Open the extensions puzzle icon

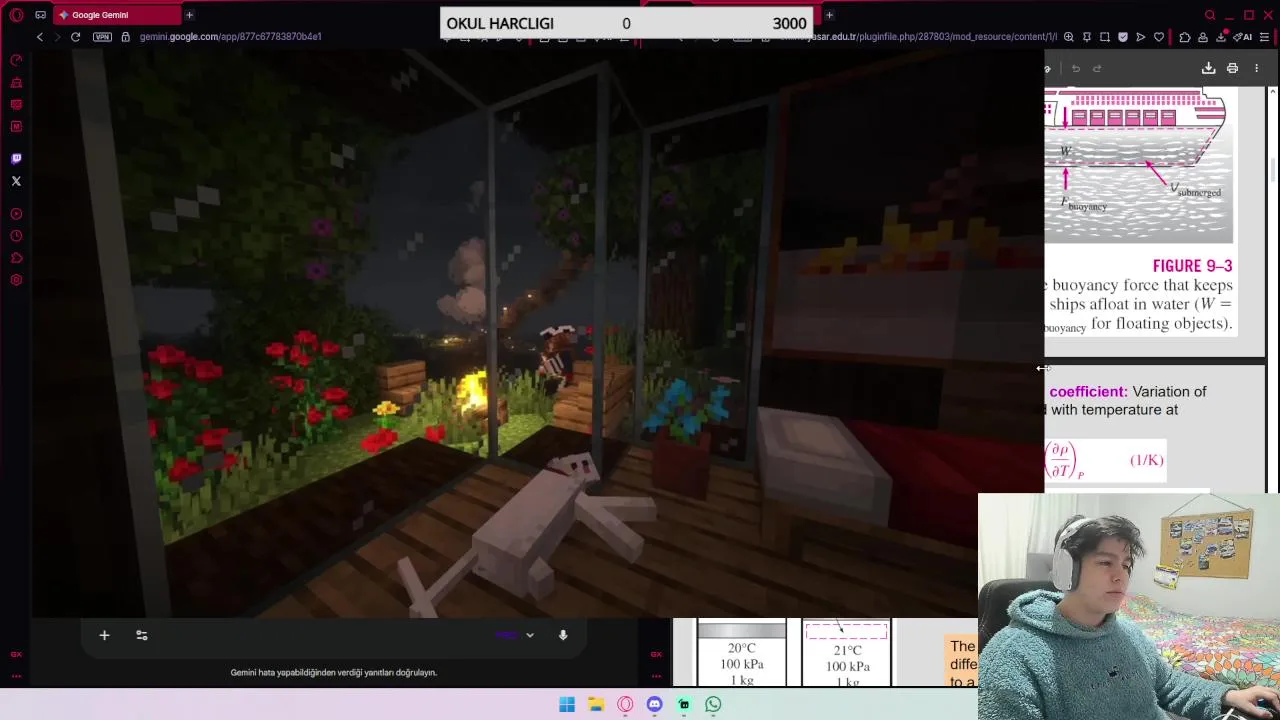click(x=1185, y=37)
